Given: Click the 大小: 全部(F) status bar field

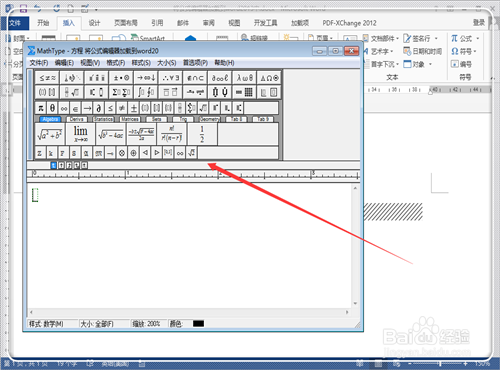Looking at the screenshot, I should click(x=104, y=324).
